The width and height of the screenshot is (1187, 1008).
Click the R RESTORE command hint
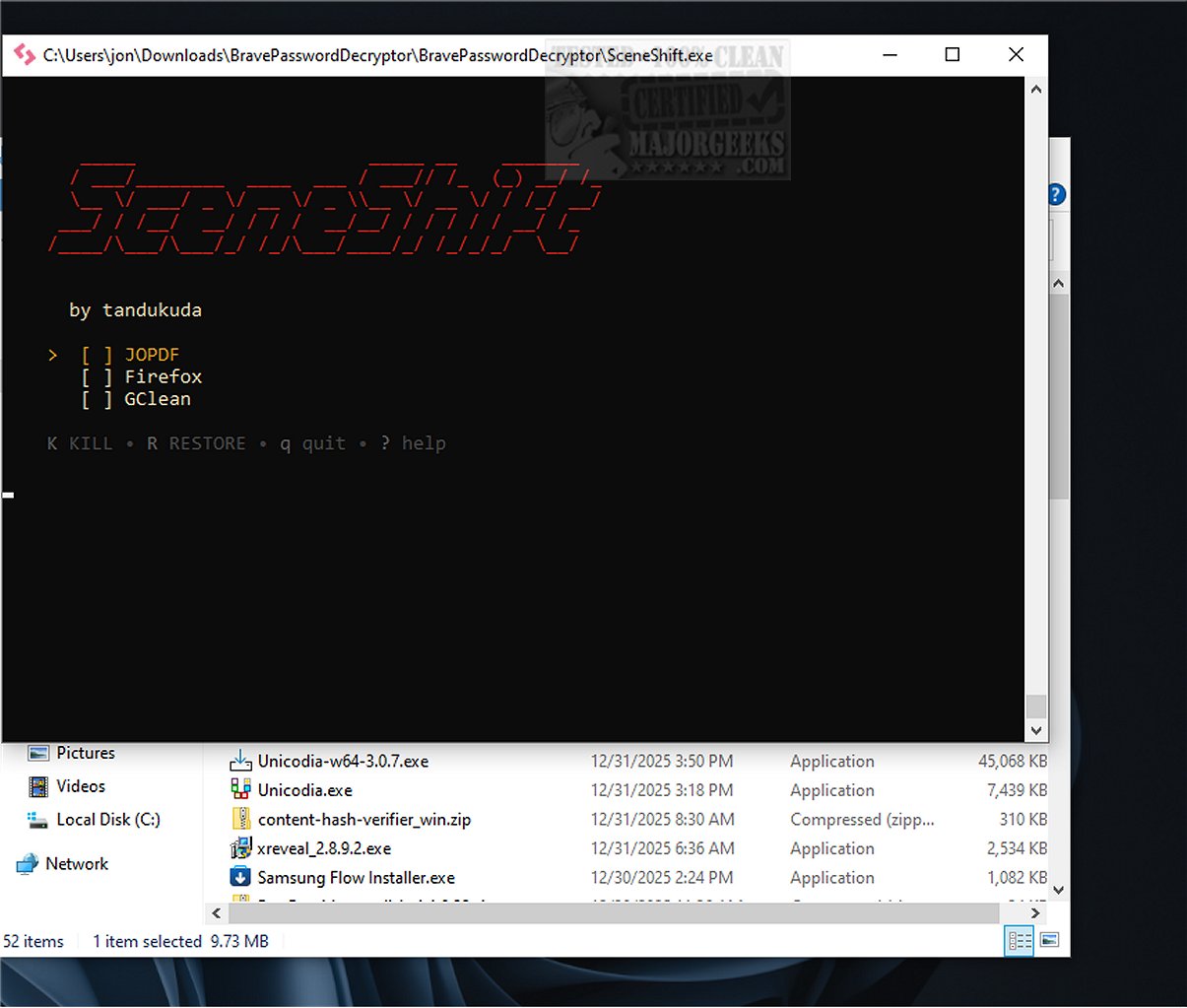pyautogui.click(x=196, y=443)
